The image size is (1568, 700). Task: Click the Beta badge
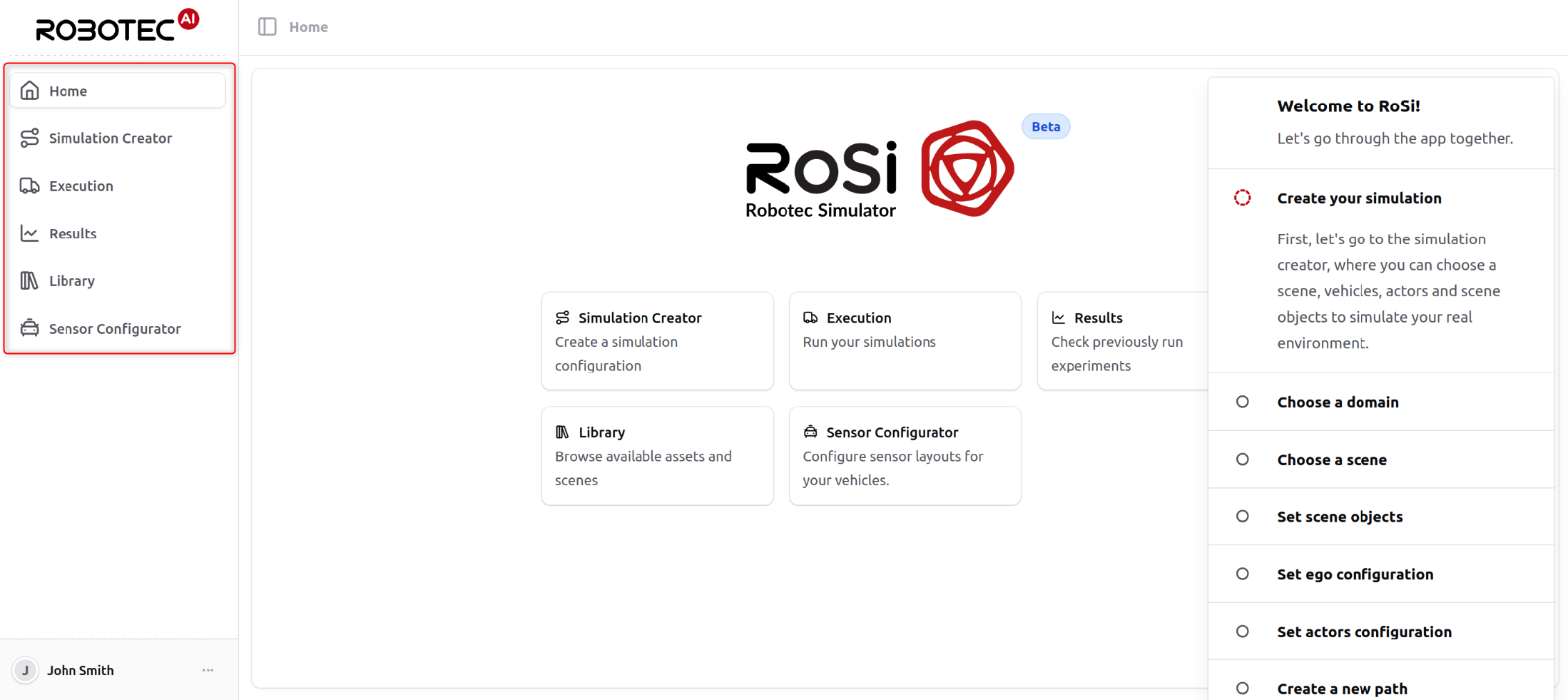pyautogui.click(x=1046, y=126)
